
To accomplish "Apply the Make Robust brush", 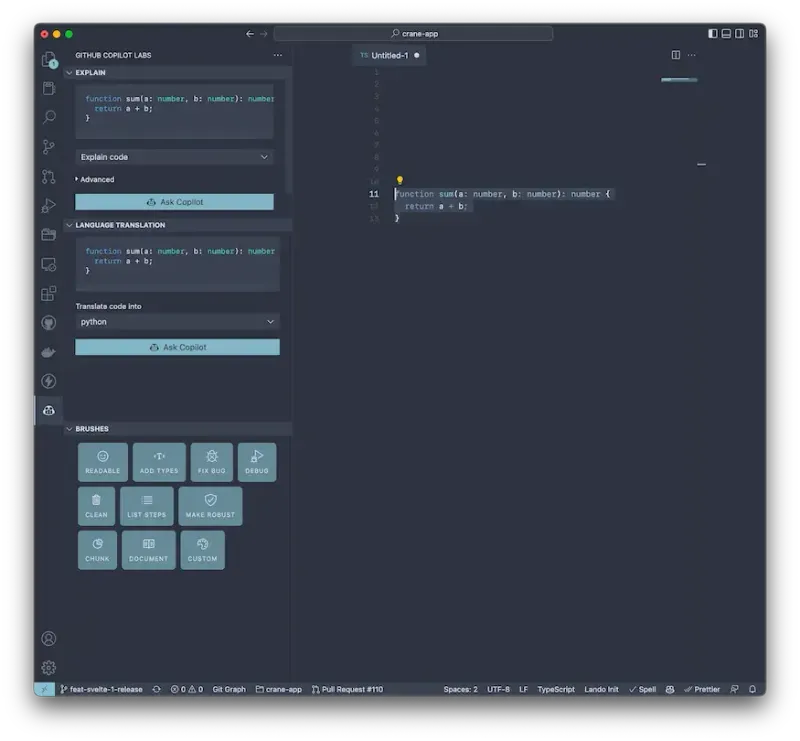I will (210, 506).
